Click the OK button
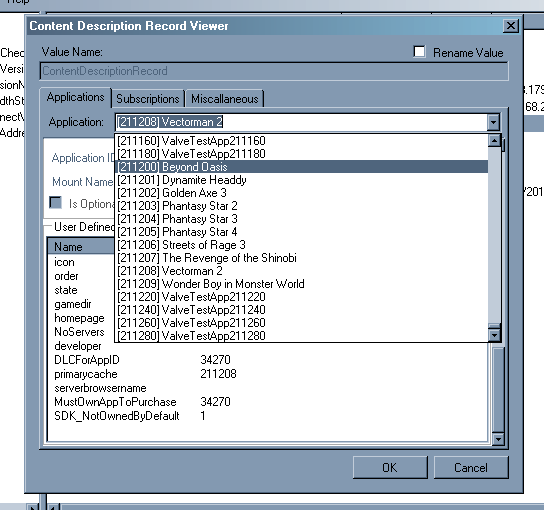The image size is (544, 510). pos(390,468)
